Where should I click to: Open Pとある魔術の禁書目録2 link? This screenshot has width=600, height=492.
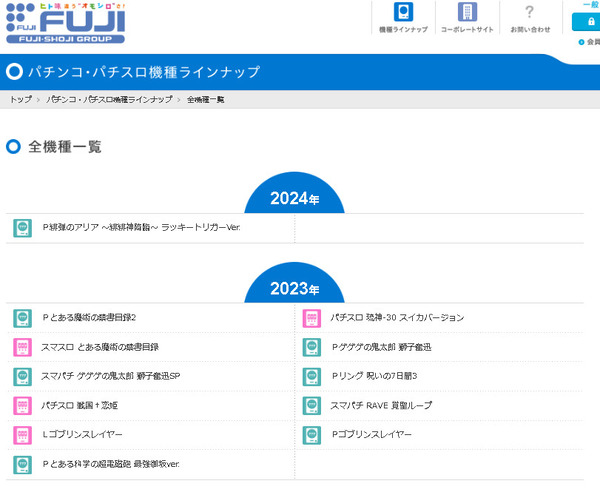coord(89,318)
